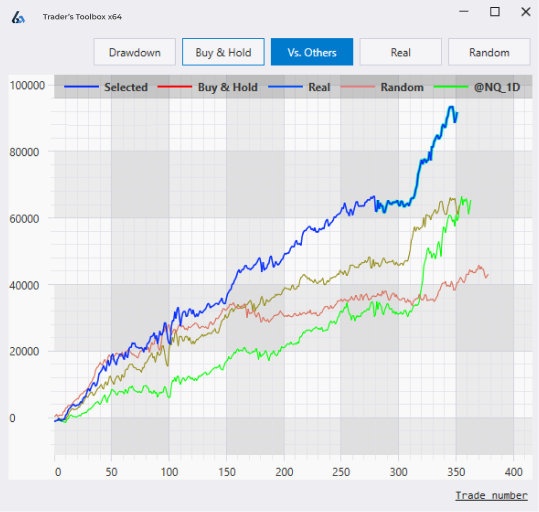Viewport: 539px width, 512px height.
Task: Toggle the Vs. Others comparison button
Action: coord(312,52)
